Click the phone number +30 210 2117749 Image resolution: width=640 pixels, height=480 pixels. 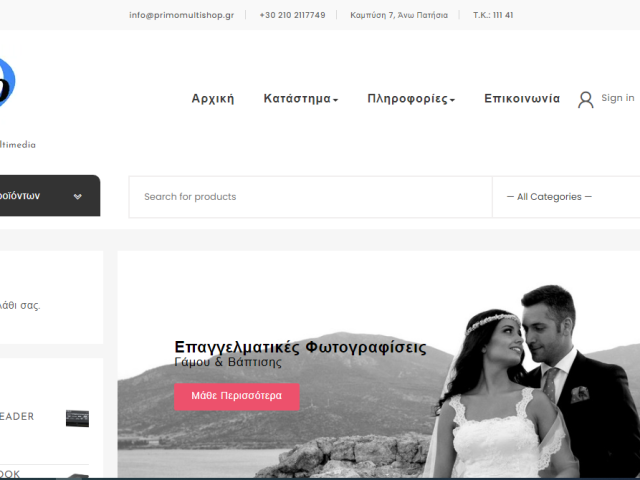coord(292,15)
